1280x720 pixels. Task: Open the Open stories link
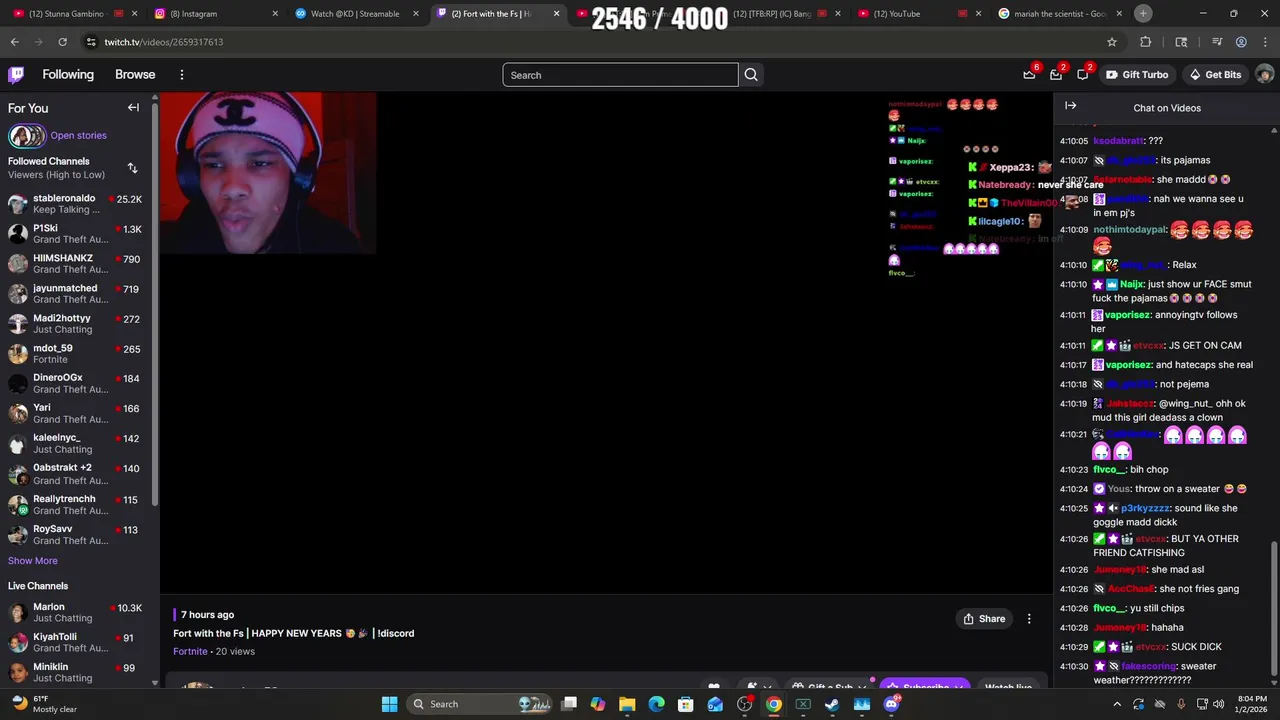(x=79, y=136)
